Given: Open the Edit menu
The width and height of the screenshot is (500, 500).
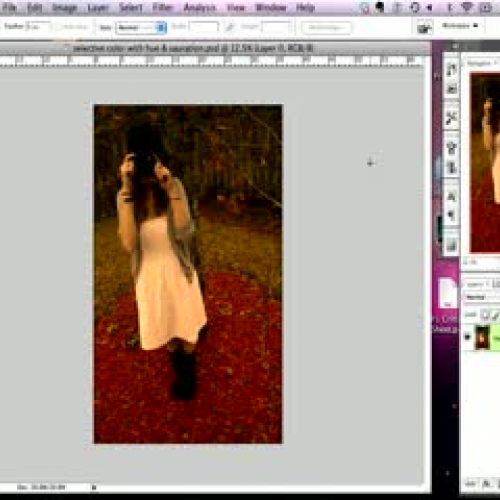Looking at the screenshot, I should pyautogui.click(x=34, y=7).
